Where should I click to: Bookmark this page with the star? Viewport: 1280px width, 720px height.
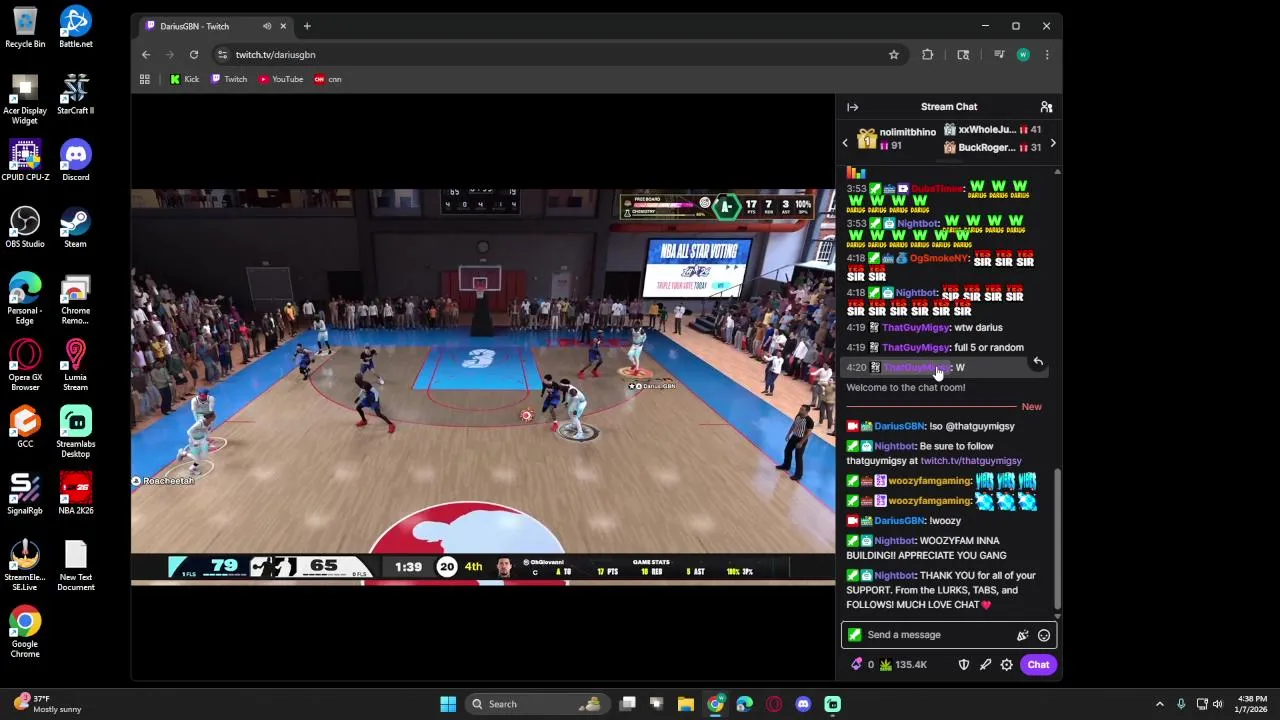pyautogui.click(x=894, y=55)
